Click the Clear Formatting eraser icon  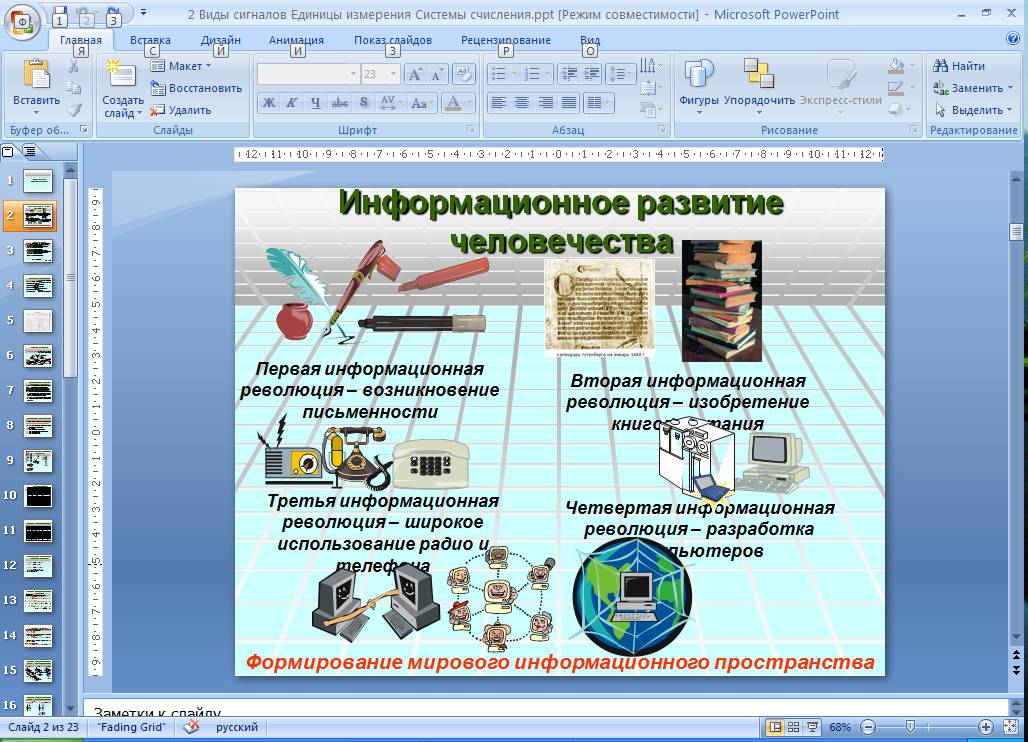pyautogui.click(x=462, y=74)
